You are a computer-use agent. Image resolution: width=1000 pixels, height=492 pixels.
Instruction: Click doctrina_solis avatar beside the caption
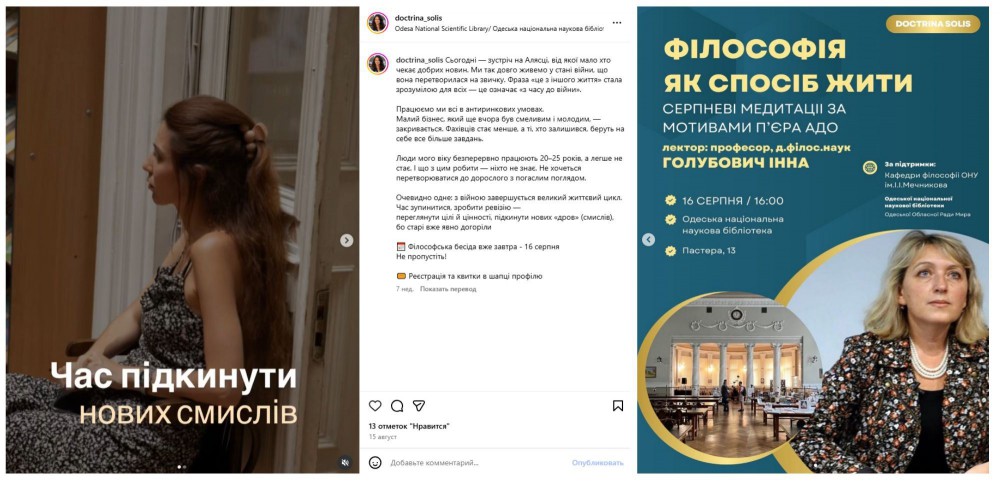point(378,64)
